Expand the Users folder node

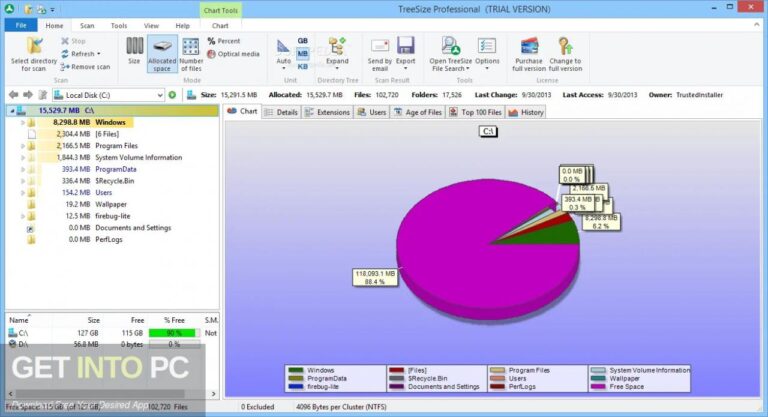(23, 193)
